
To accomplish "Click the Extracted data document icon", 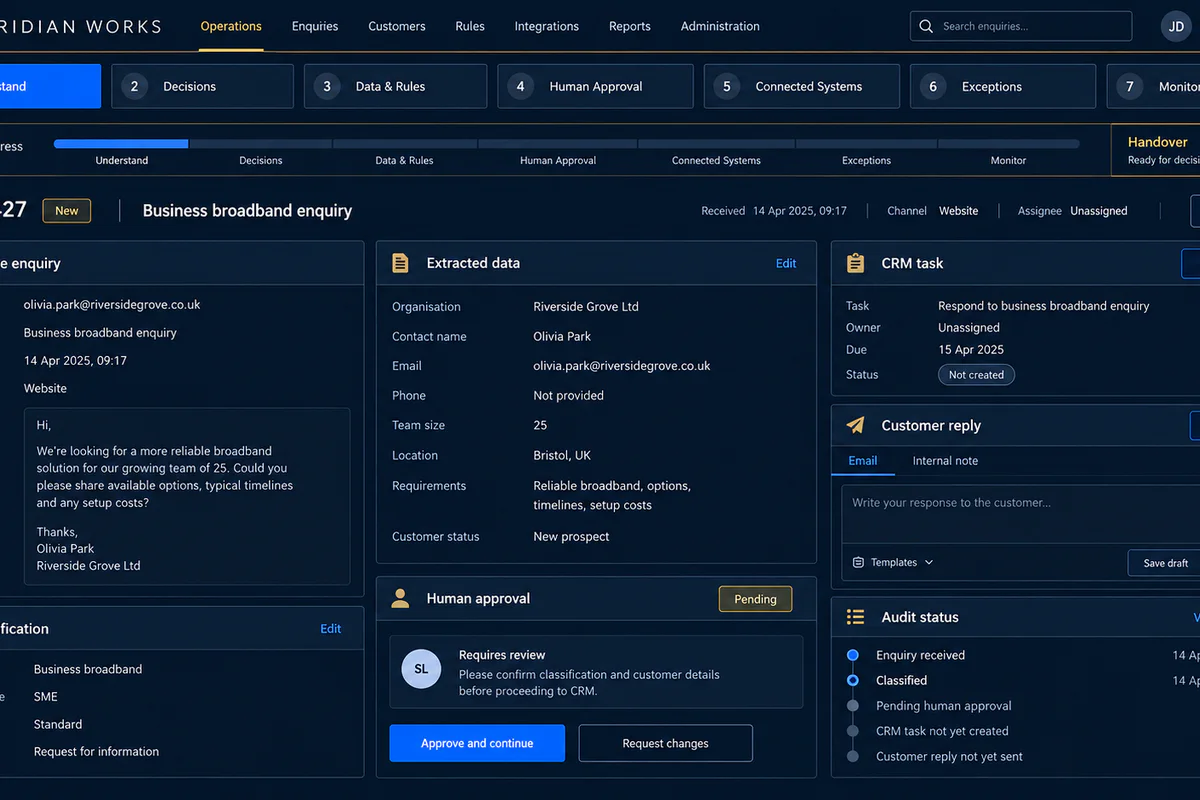I will [400, 263].
